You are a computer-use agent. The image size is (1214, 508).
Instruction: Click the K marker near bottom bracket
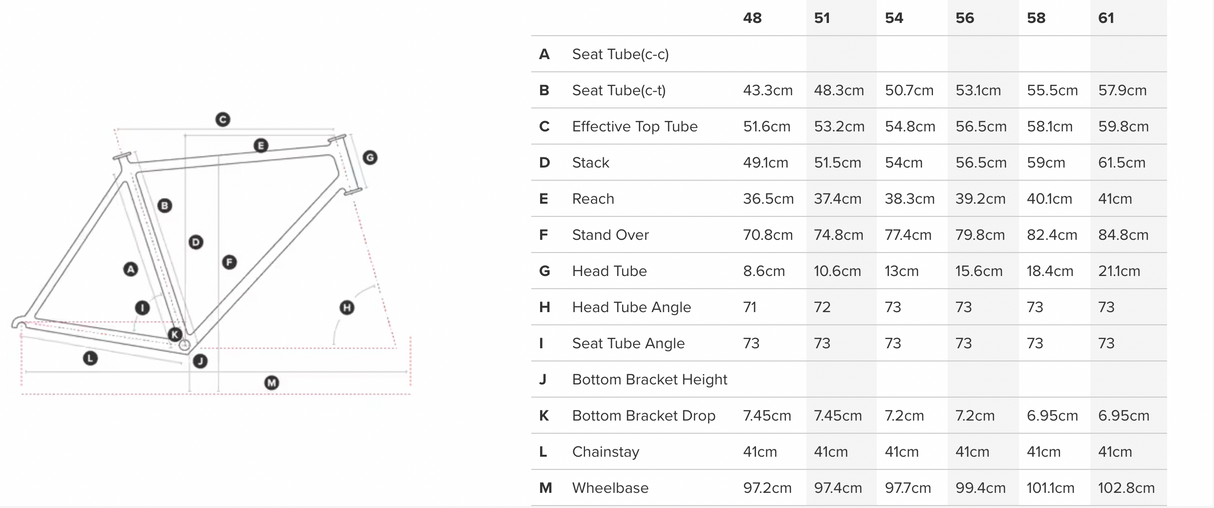click(175, 335)
